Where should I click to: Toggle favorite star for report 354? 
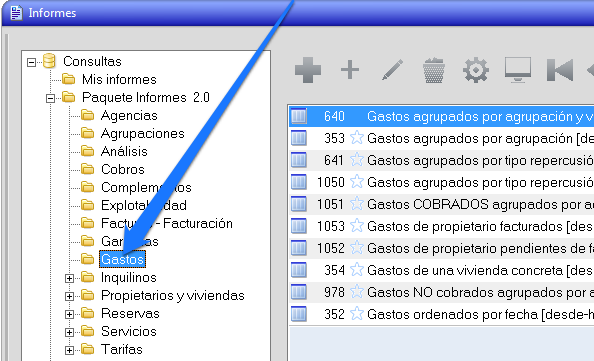[356, 270]
